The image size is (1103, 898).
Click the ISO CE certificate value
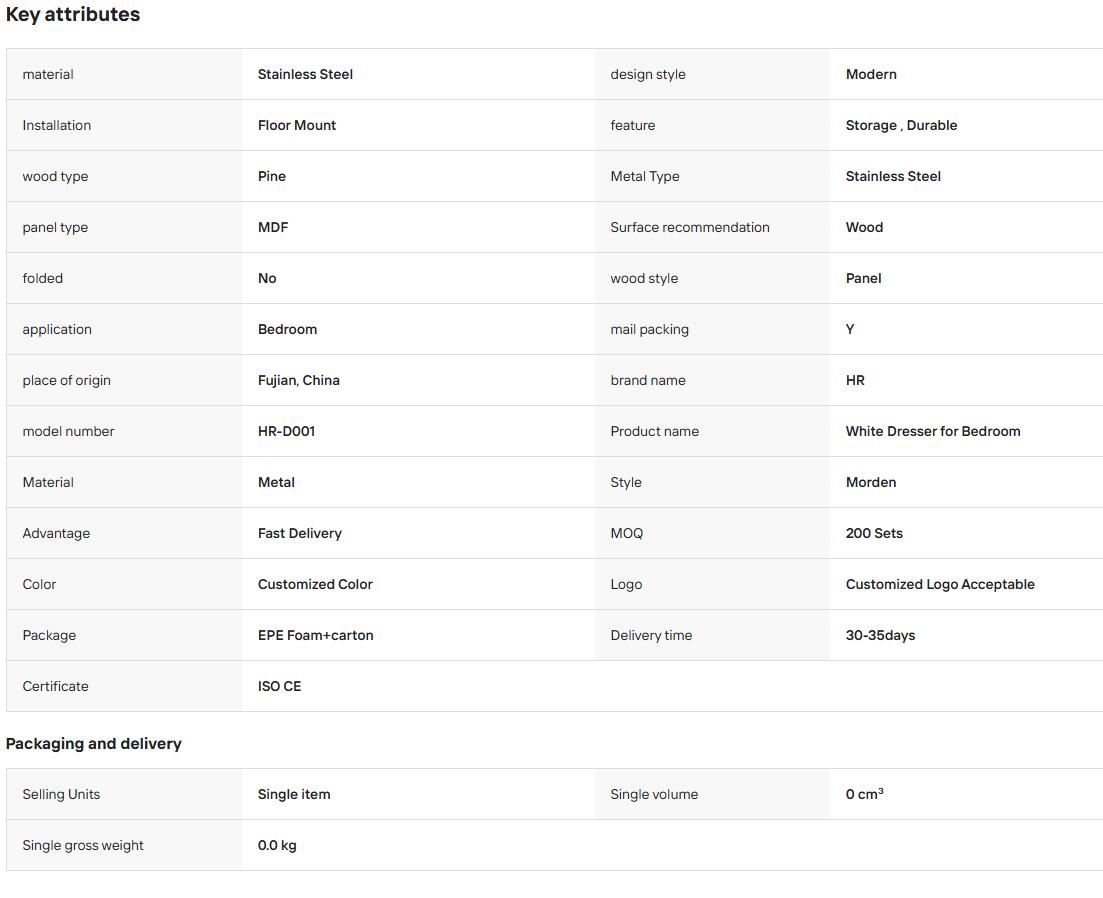tap(279, 686)
